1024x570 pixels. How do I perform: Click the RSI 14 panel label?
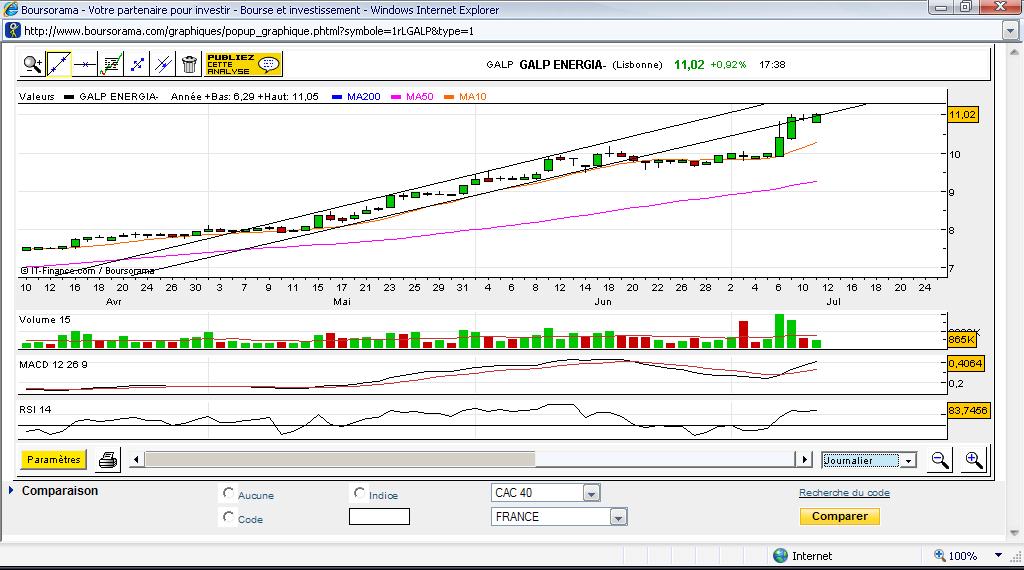point(35,409)
